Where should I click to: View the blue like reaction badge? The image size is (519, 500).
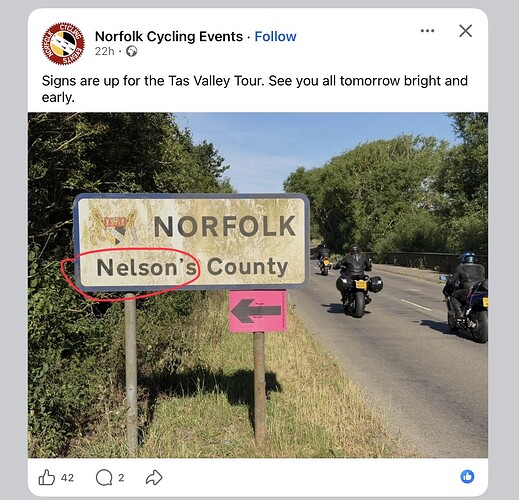467,477
